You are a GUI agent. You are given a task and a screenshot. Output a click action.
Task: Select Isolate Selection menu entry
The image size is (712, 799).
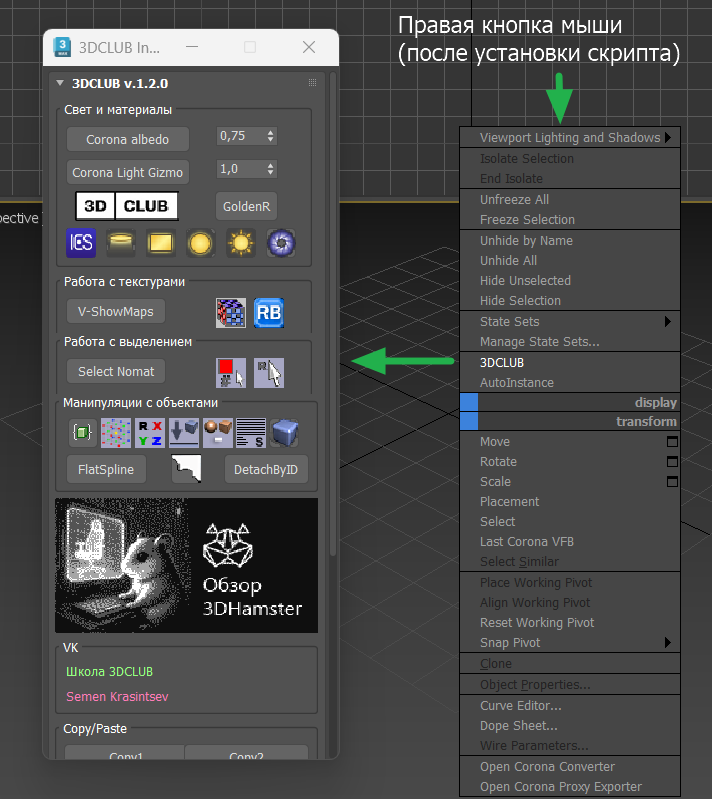(x=570, y=158)
